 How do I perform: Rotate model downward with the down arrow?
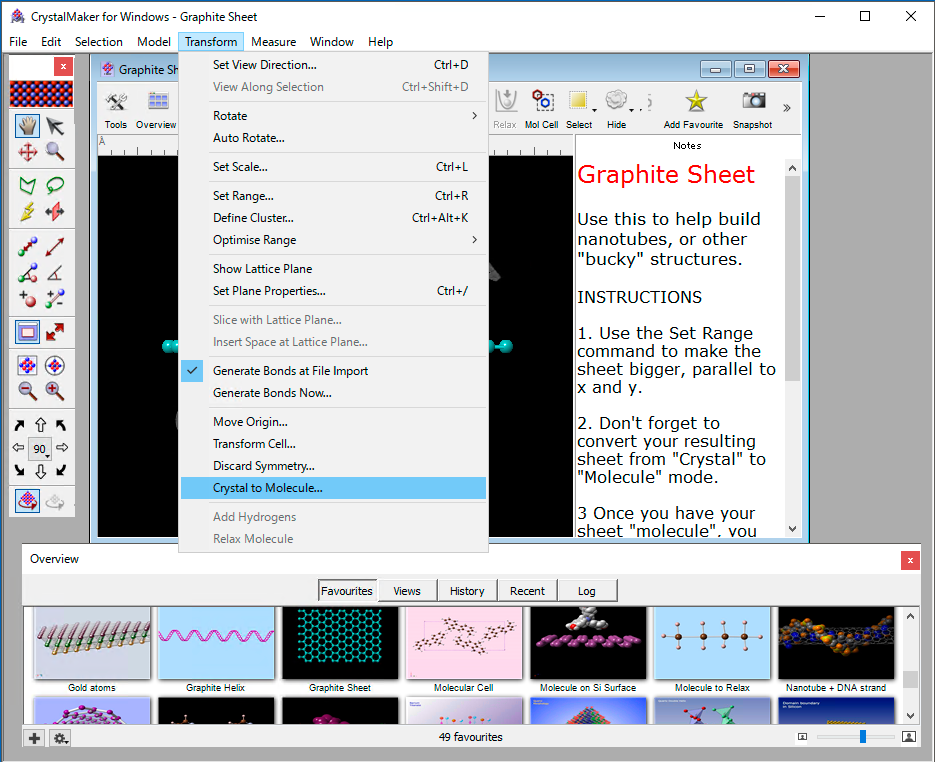pyautogui.click(x=40, y=471)
